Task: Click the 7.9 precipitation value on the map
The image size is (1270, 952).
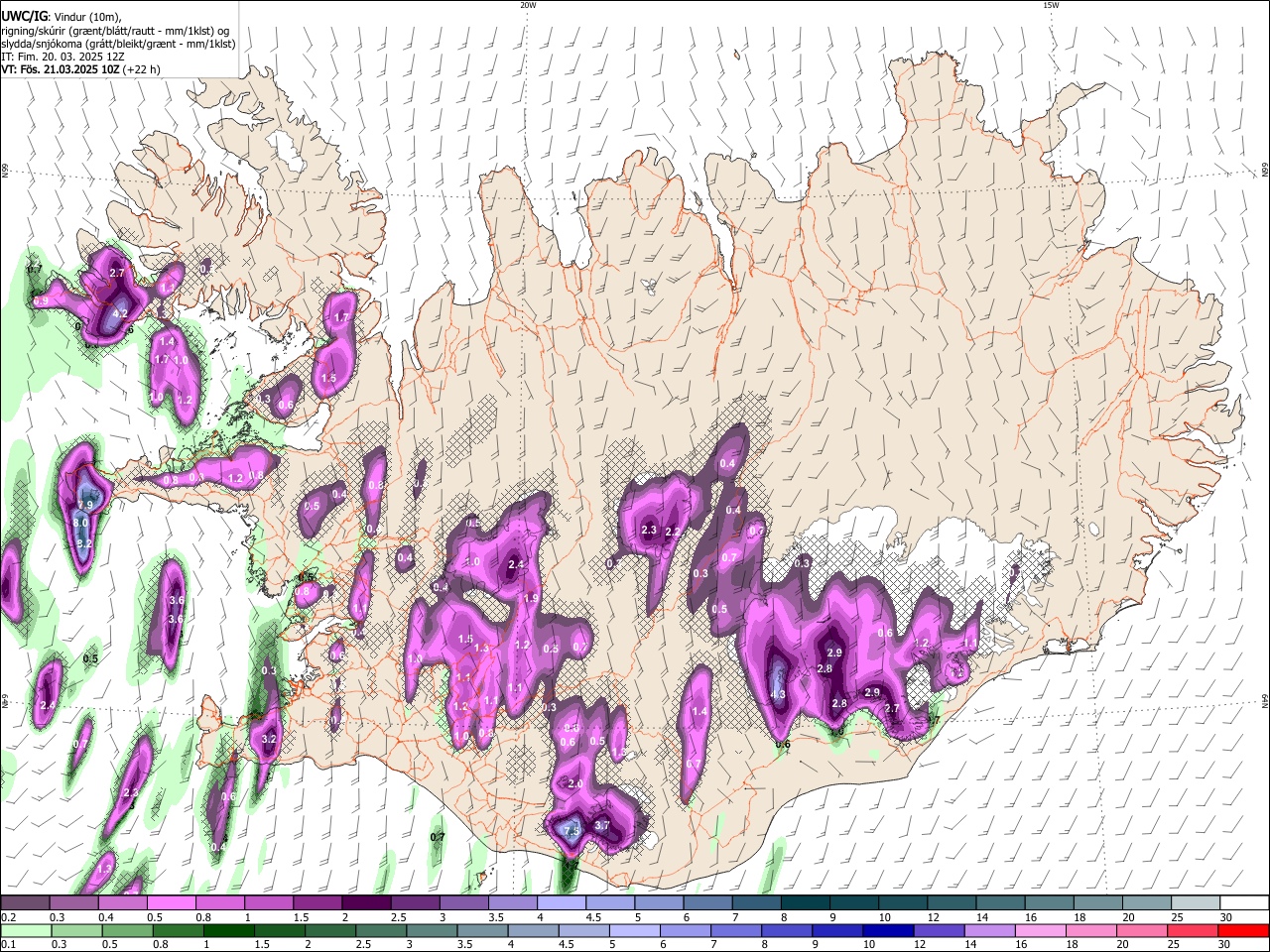Action: pyautogui.click(x=84, y=506)
